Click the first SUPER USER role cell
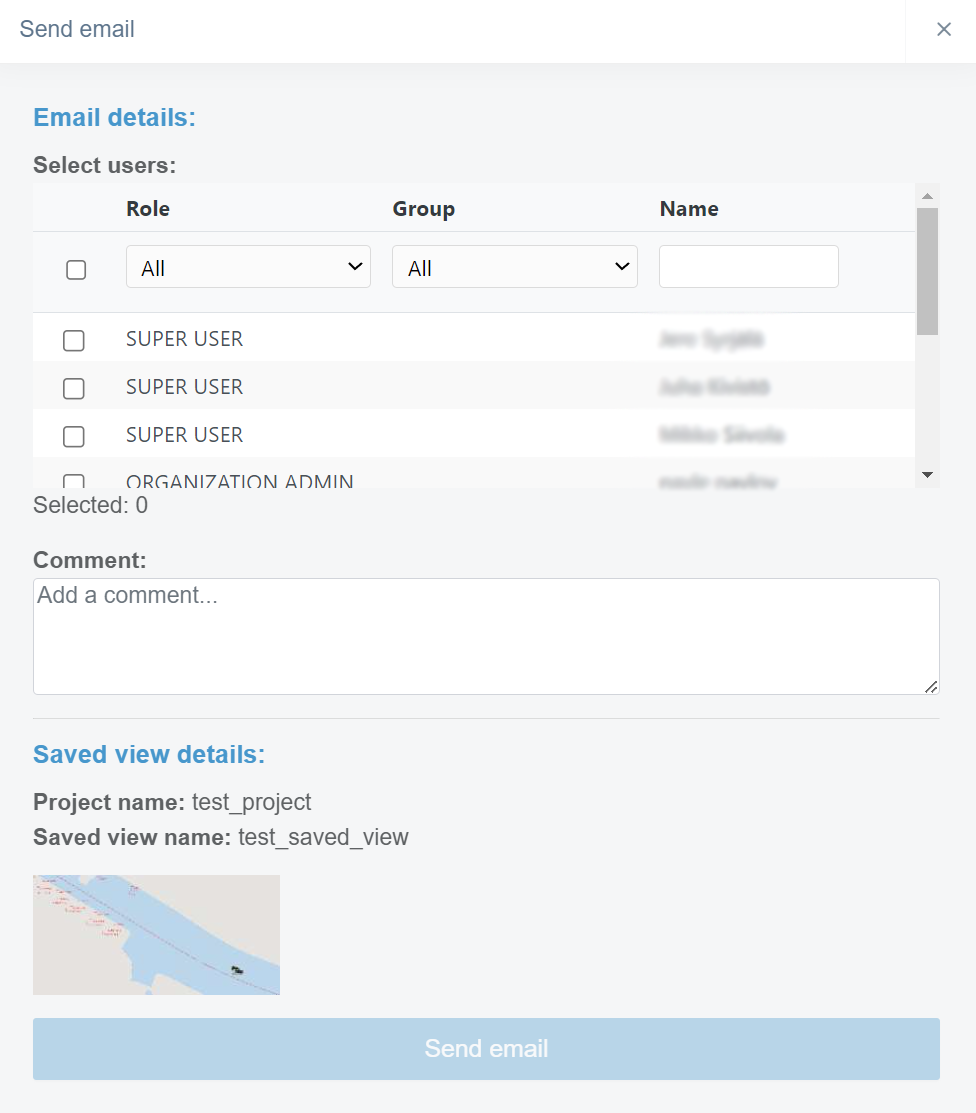The height and width of the screenshot is (1113, 976). tap(185, 339)
